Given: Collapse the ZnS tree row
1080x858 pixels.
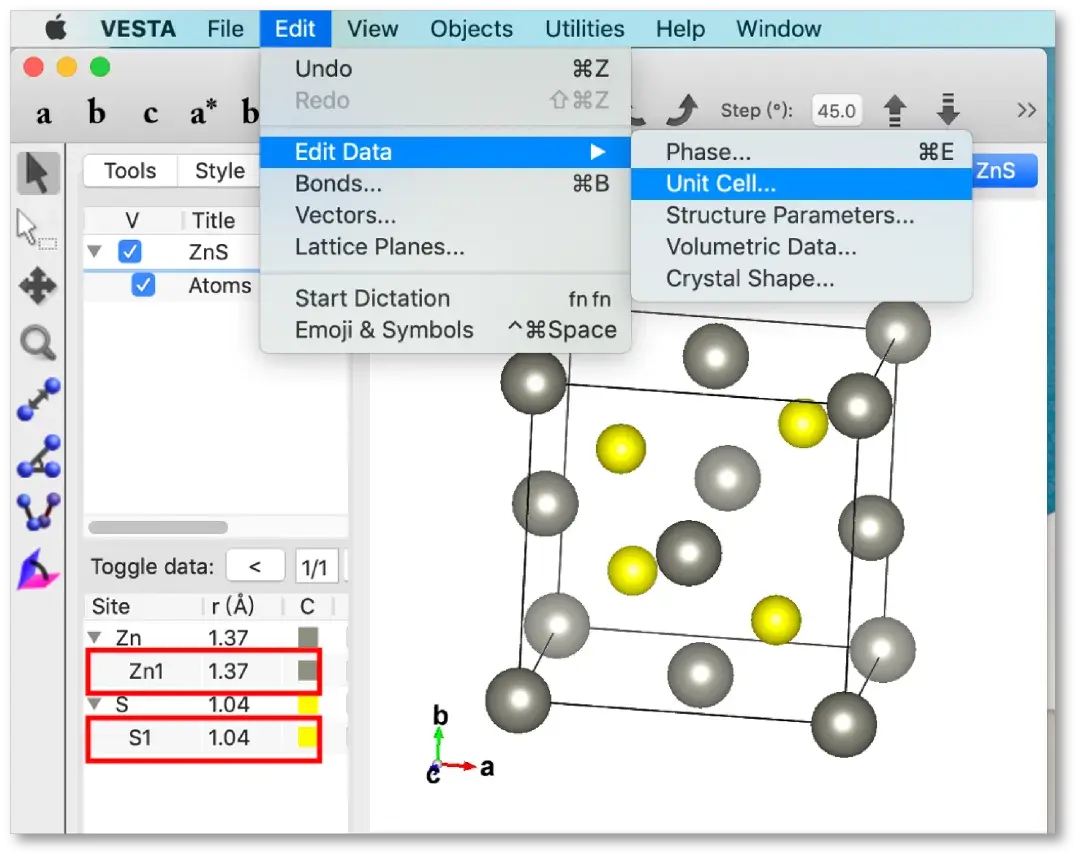Looking at the screenshot, I should pos(95,251).
